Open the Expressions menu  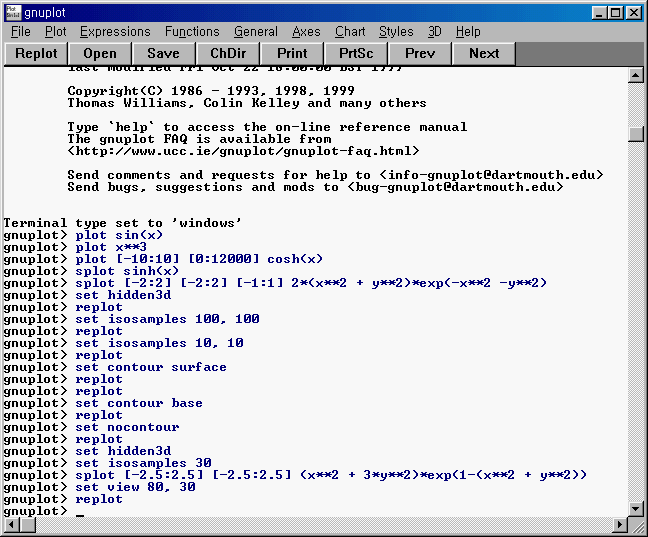(x=115, y=32)
